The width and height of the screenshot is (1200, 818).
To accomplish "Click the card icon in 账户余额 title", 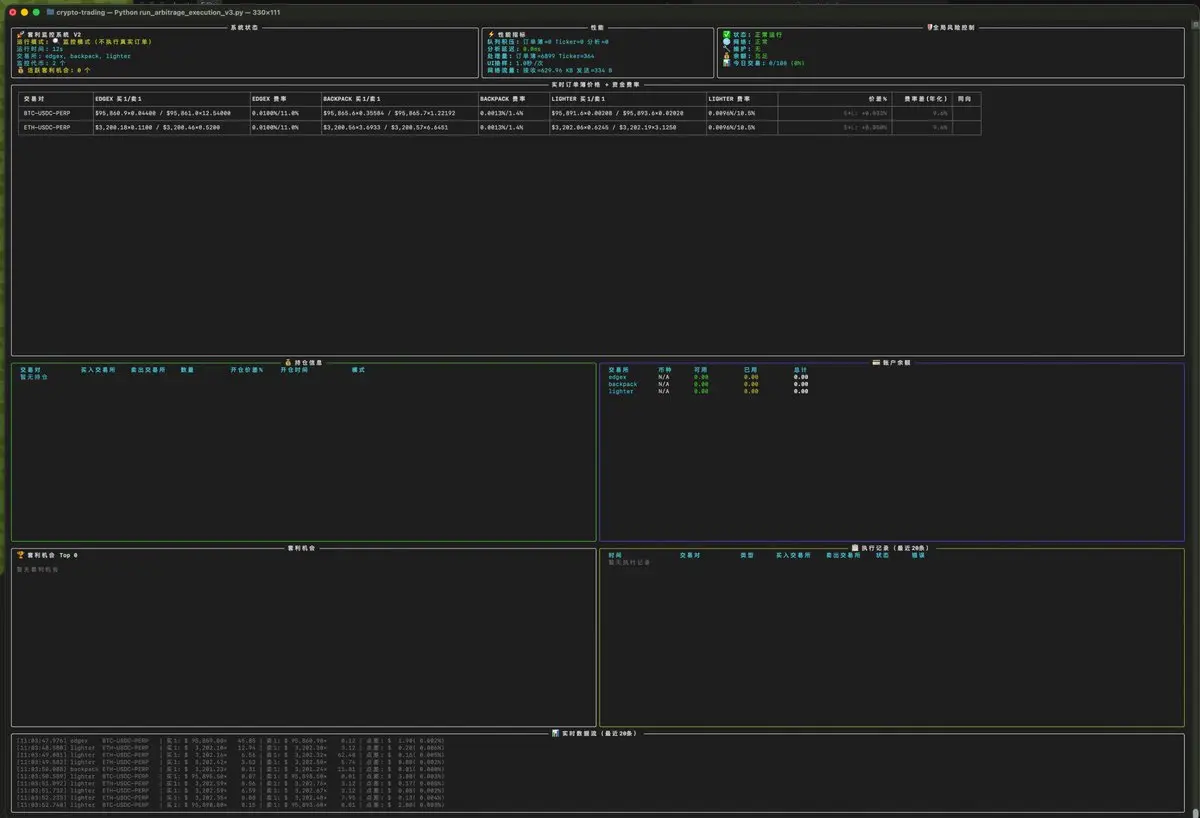I will point(876,362).
